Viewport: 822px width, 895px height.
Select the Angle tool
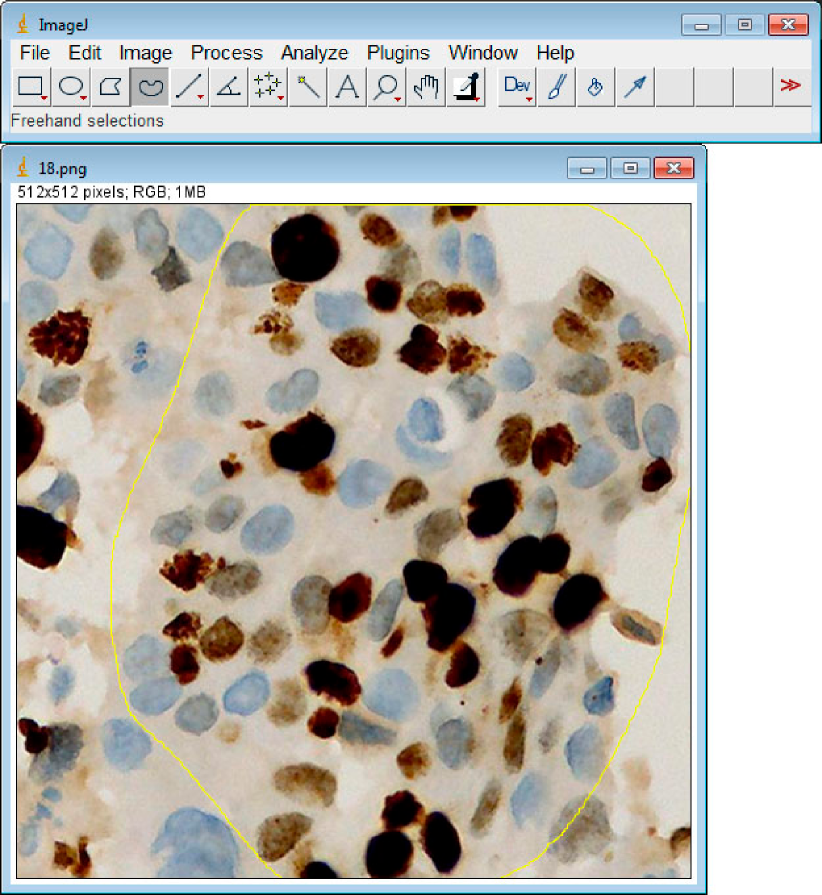click(x=229, y=88)
